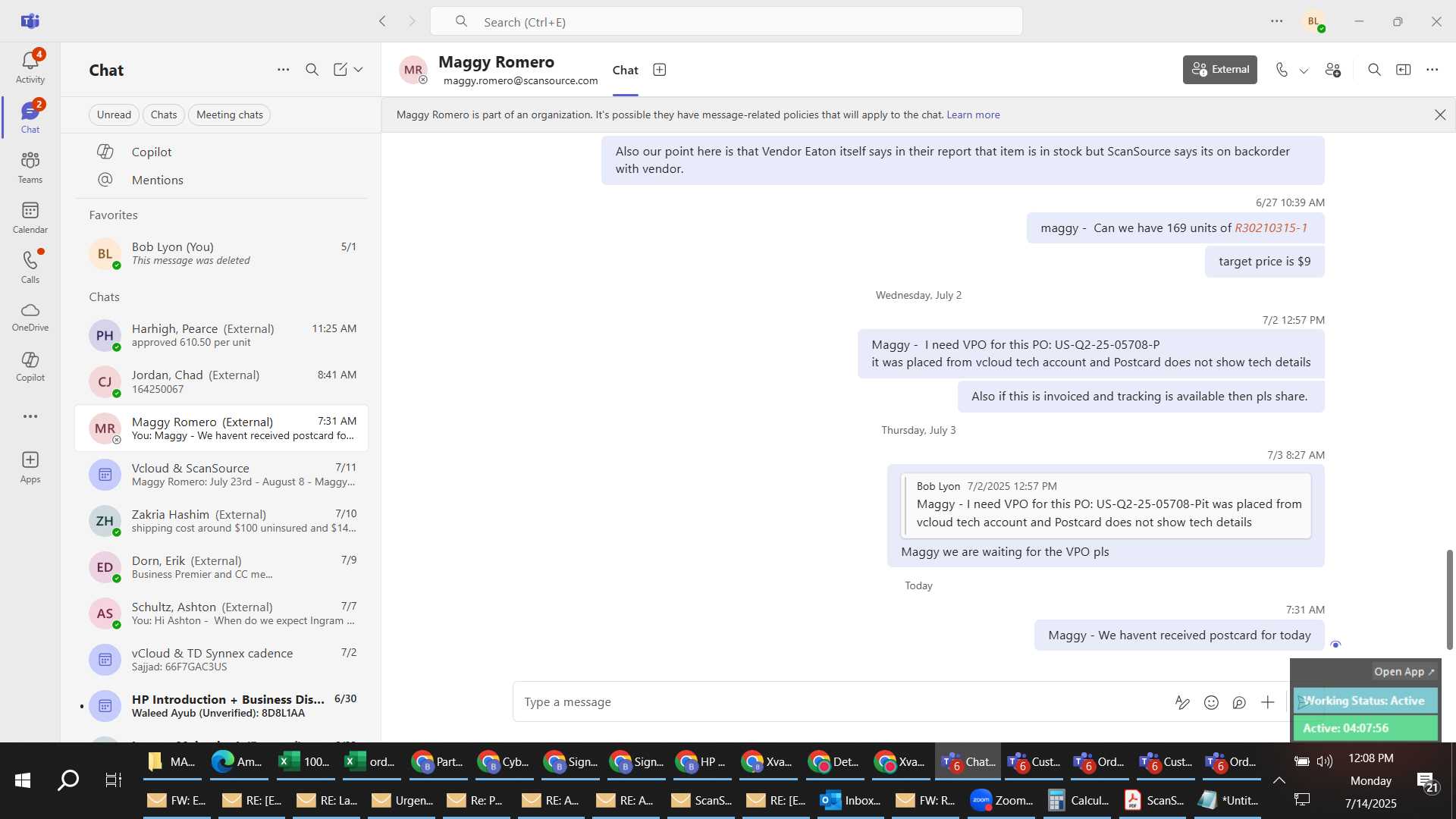Viewport: 1456px width, 819px height.
Task: Open message formatting options icon
Action: [x=1182, y=702]
